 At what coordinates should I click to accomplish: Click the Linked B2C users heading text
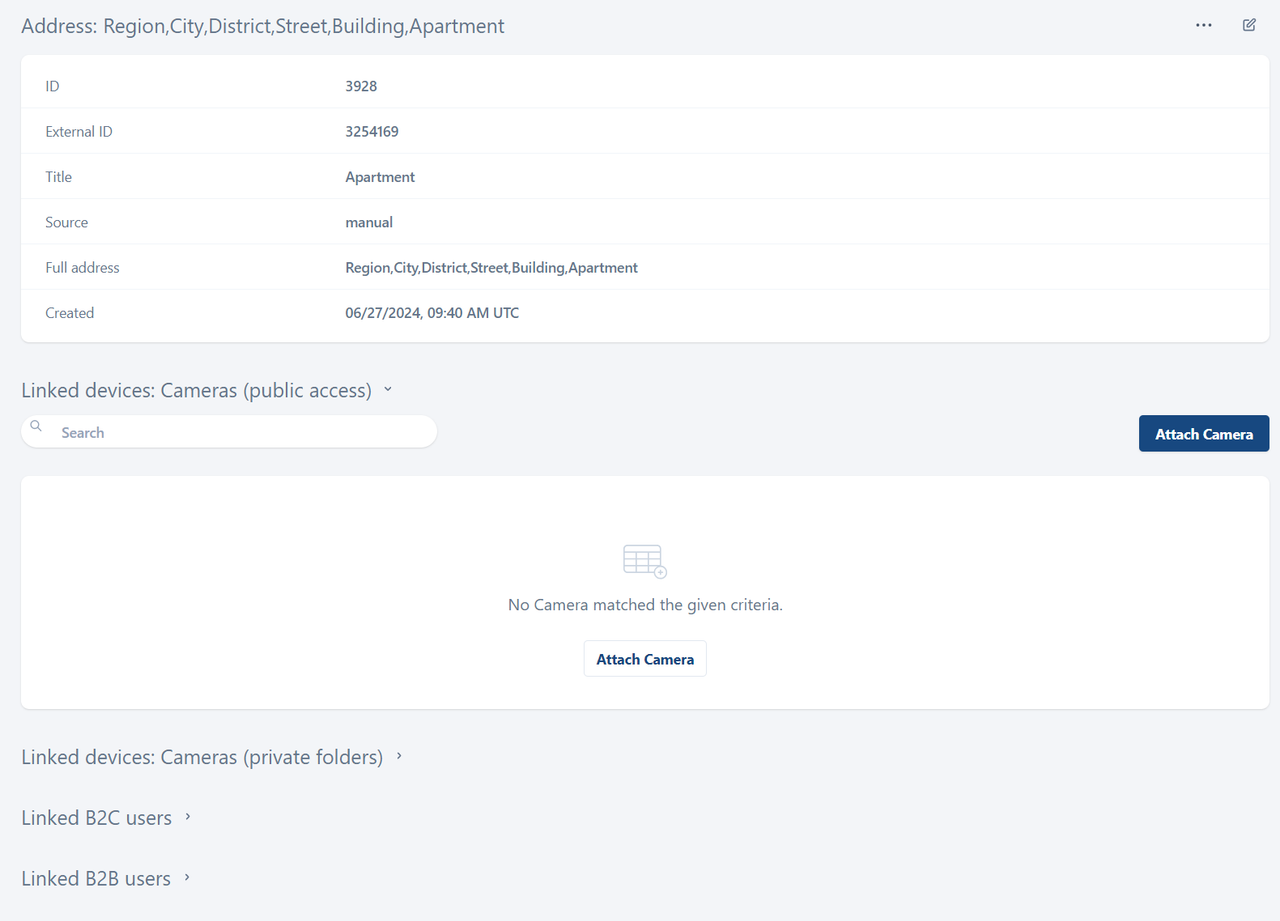coord(96,818)
